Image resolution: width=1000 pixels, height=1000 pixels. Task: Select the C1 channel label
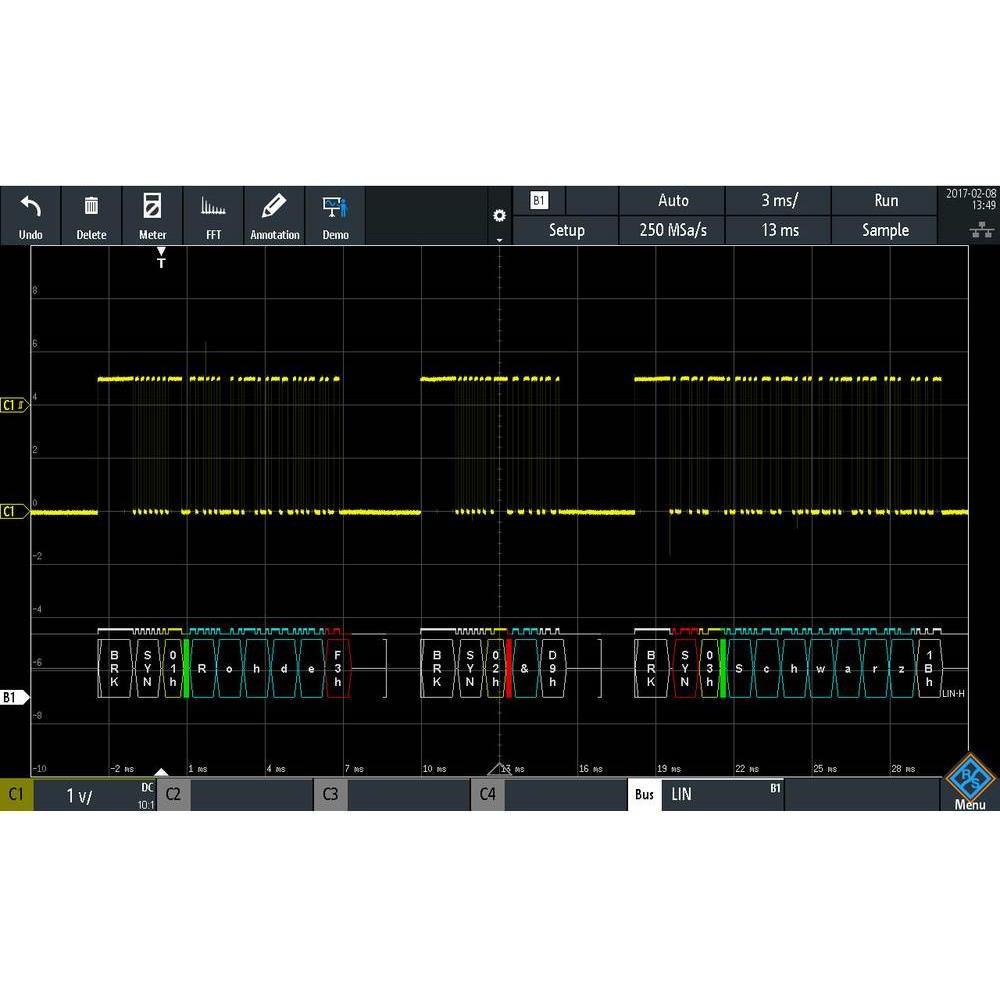click(16, 794)
